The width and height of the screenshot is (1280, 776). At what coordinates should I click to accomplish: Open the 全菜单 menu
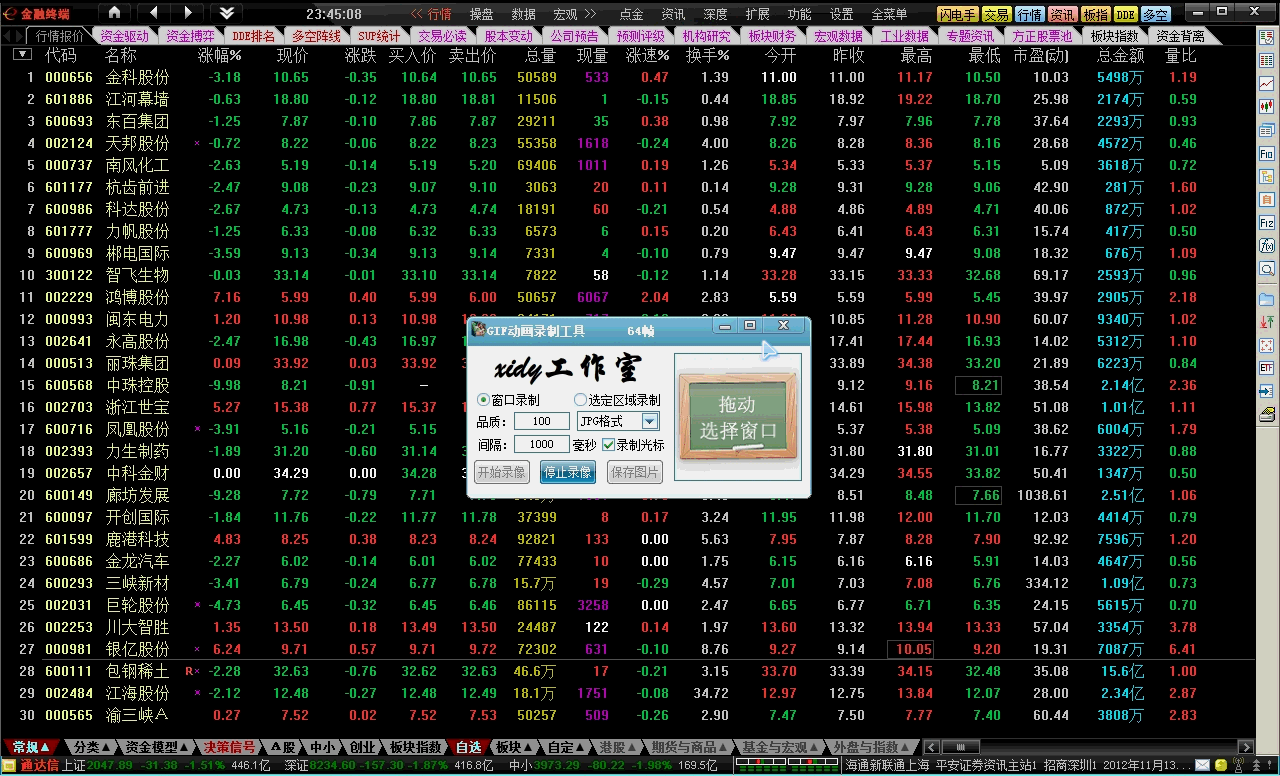click(889, 14)
